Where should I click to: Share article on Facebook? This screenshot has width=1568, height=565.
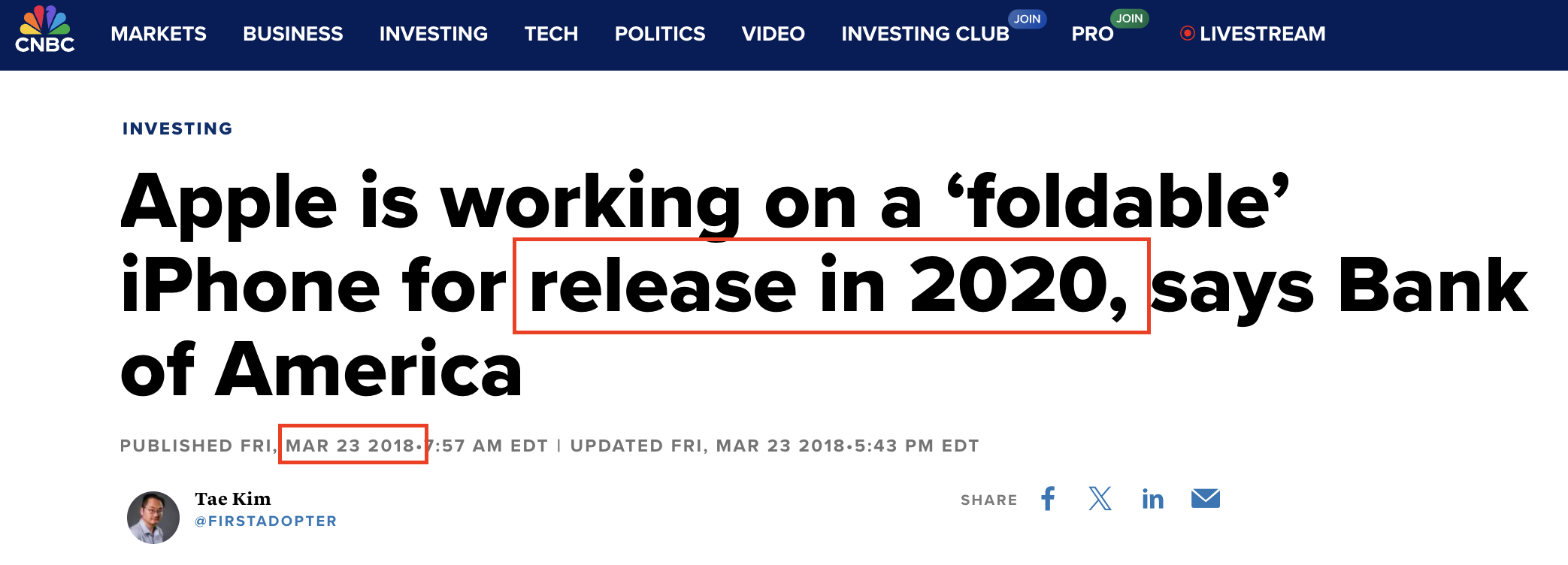(1049, 499)
